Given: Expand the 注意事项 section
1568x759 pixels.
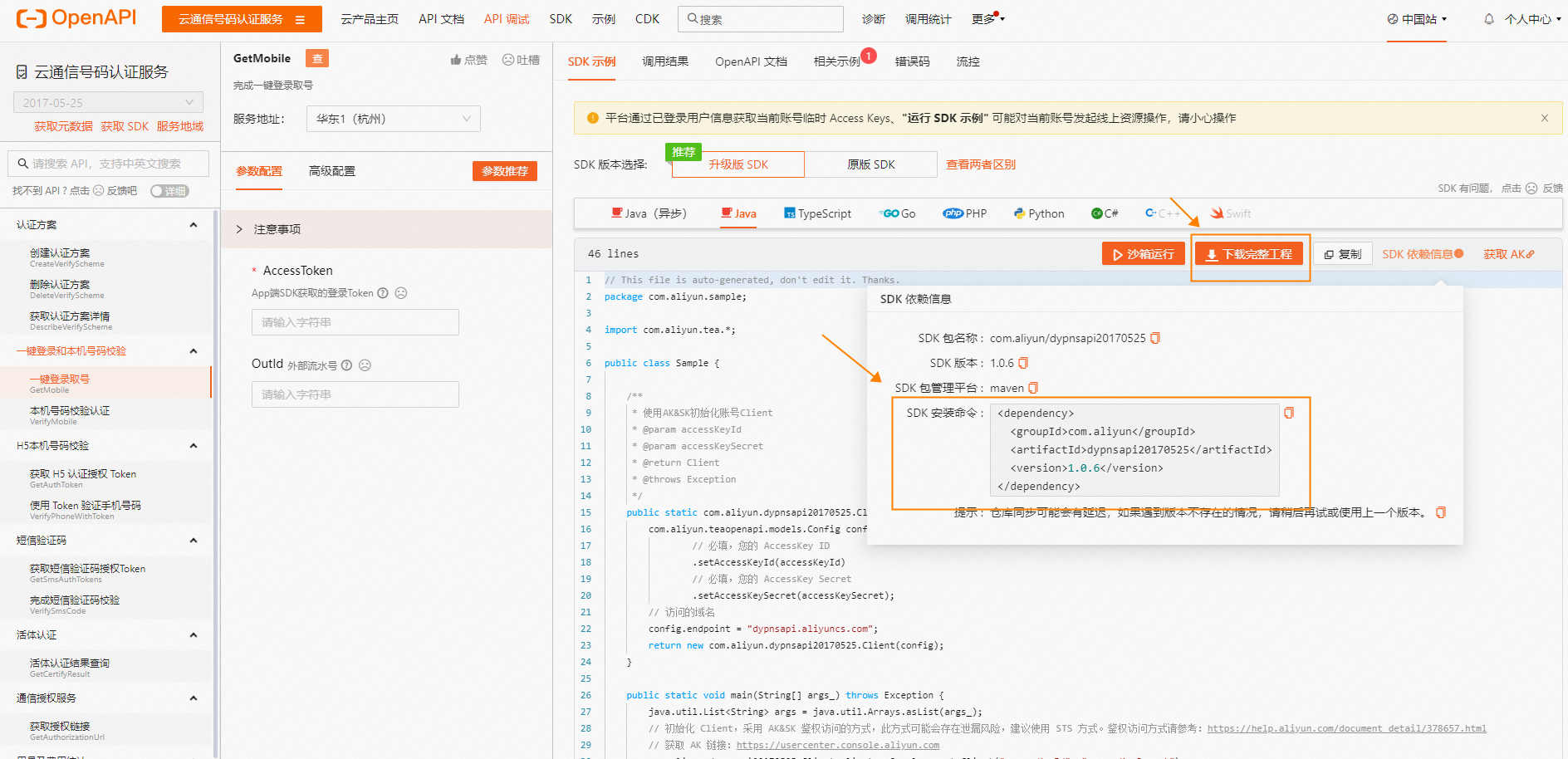Looking at the screenshot, I should tap(387, 229).
